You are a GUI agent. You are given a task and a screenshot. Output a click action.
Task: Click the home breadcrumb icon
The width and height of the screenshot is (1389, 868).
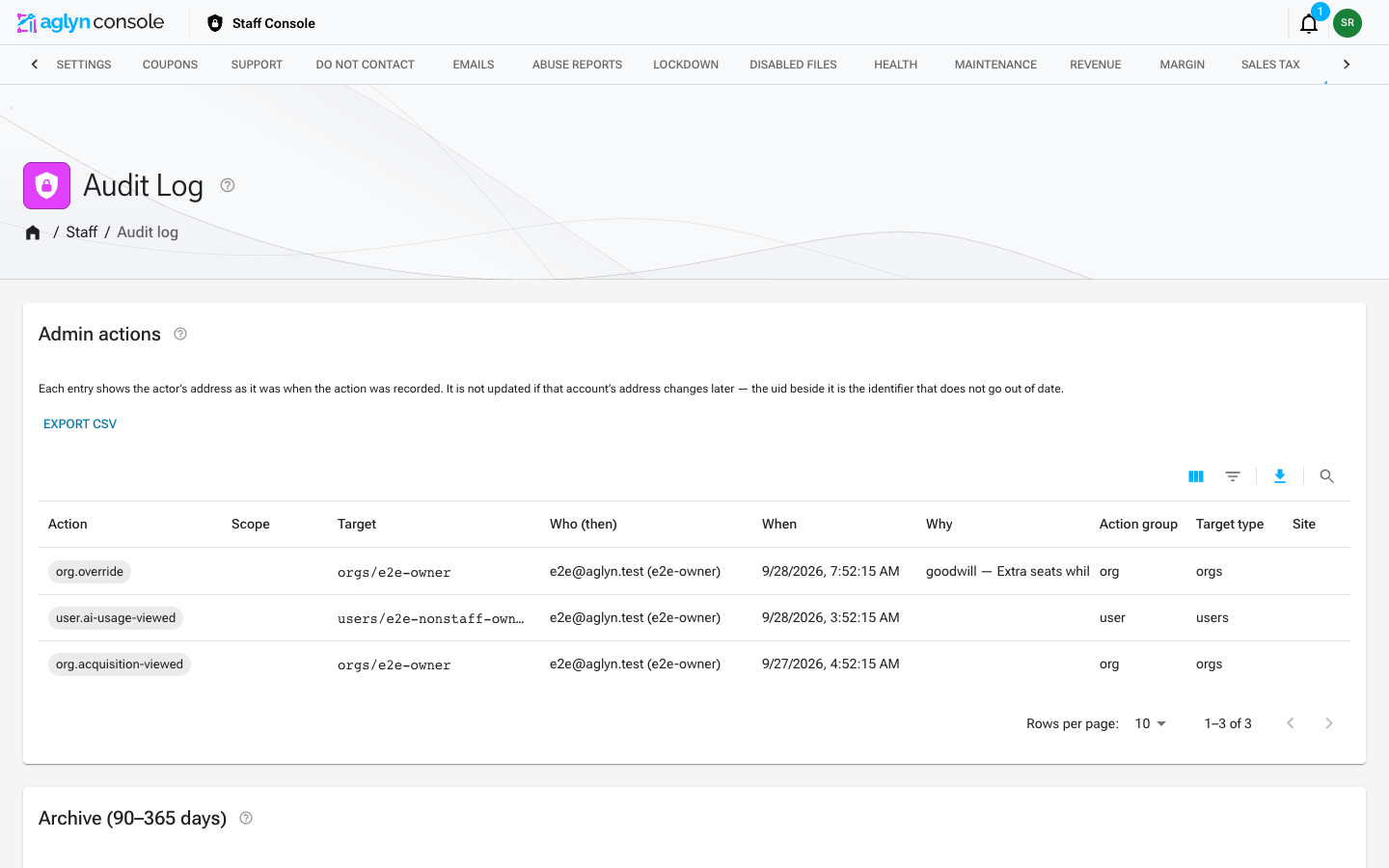(x=33, y=232)
